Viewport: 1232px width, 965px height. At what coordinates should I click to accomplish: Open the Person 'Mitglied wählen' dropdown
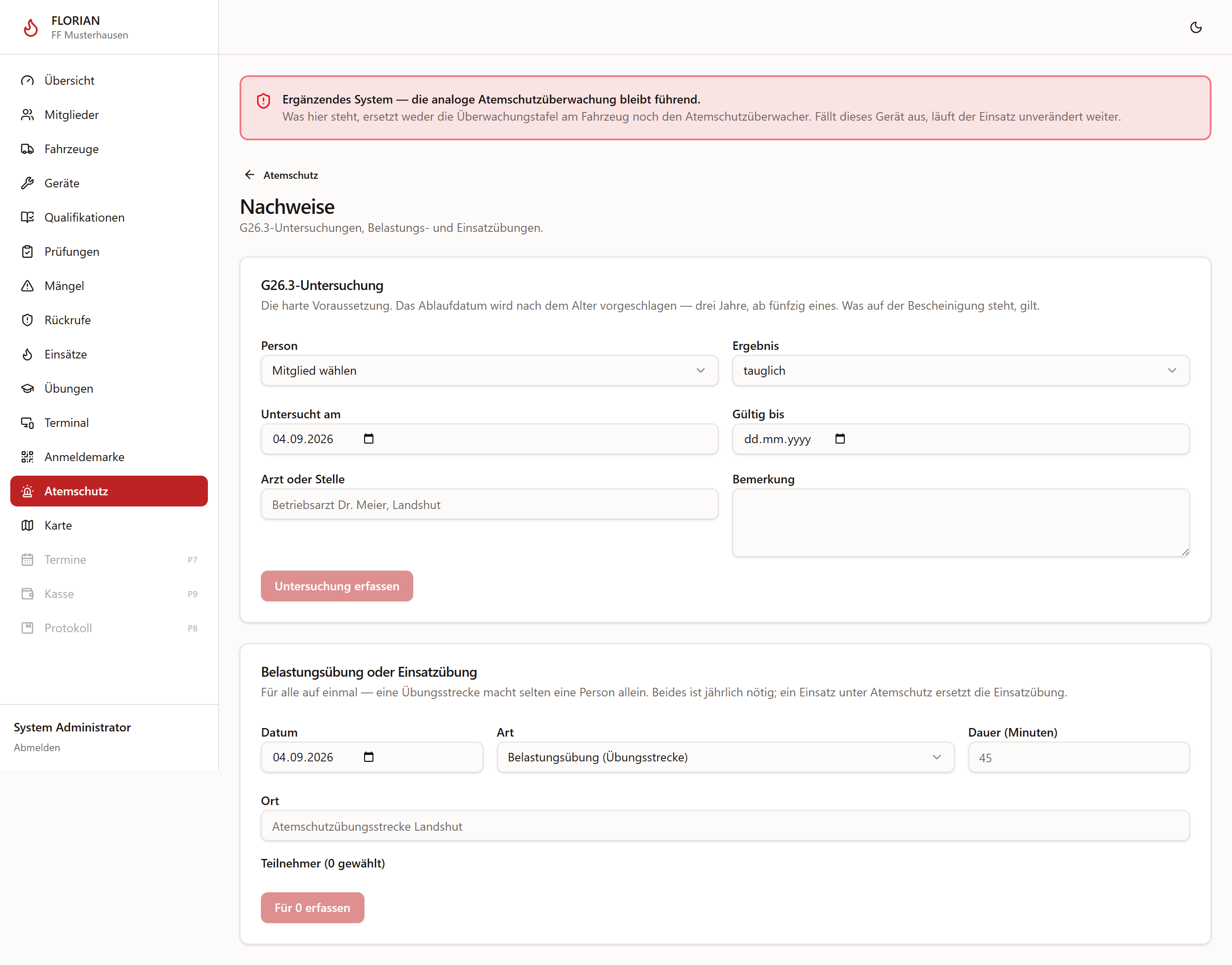489,370
